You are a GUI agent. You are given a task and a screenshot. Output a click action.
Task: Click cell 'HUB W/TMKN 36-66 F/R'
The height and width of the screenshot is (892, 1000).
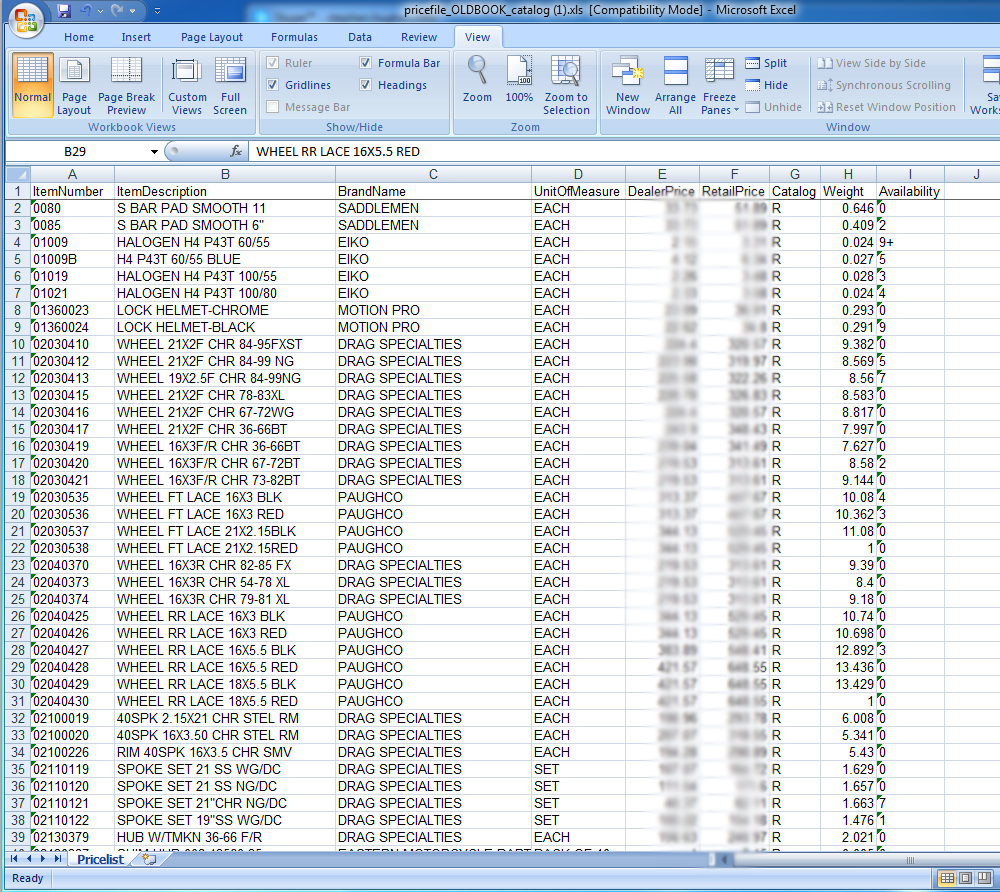click(224, 837)
